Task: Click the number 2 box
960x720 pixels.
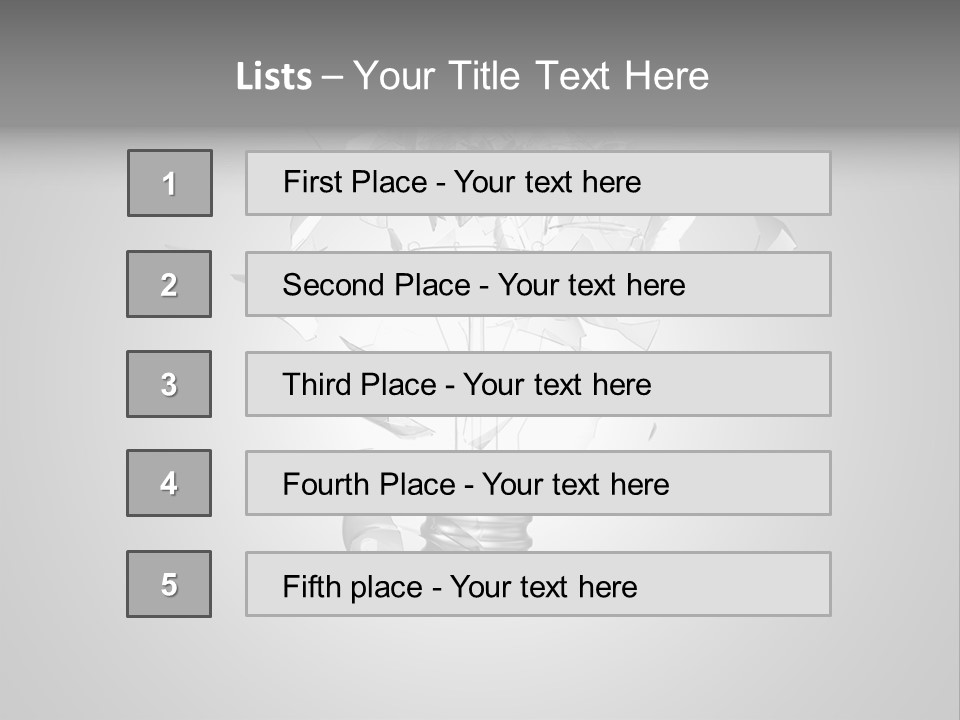Action: (x=169, y=284)
